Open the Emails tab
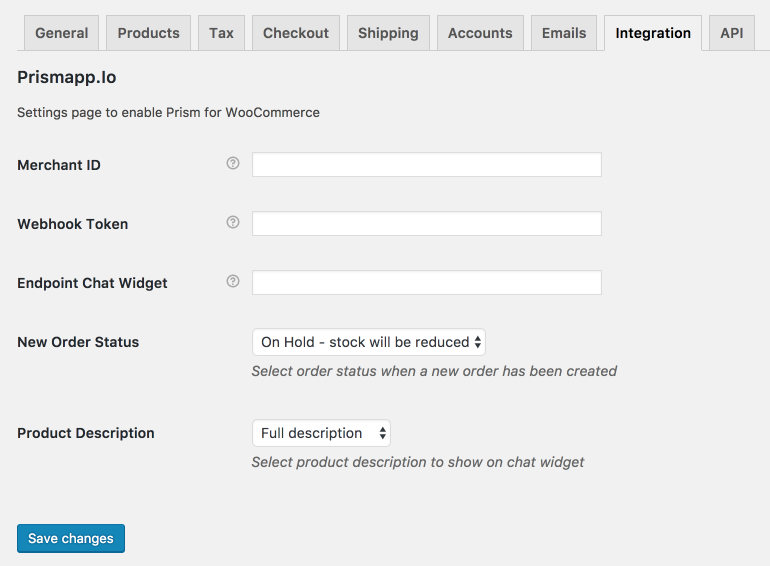This screenshot has height=566, width=770. point(564,33)
